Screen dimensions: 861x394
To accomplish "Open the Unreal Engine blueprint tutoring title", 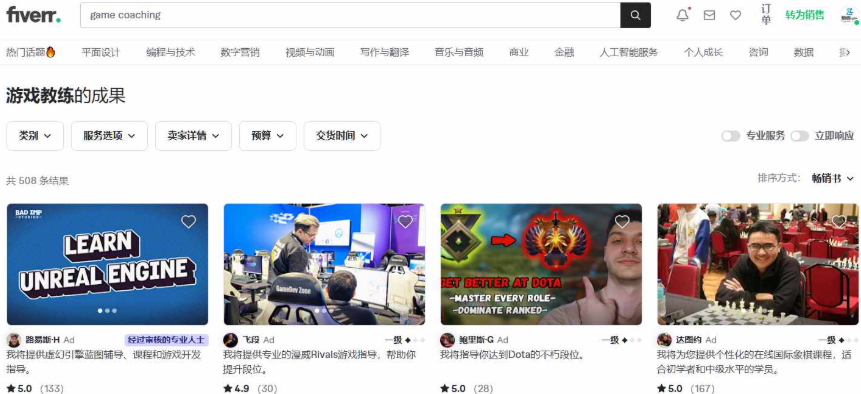I will pyautogui.click(x=104, y=362).
